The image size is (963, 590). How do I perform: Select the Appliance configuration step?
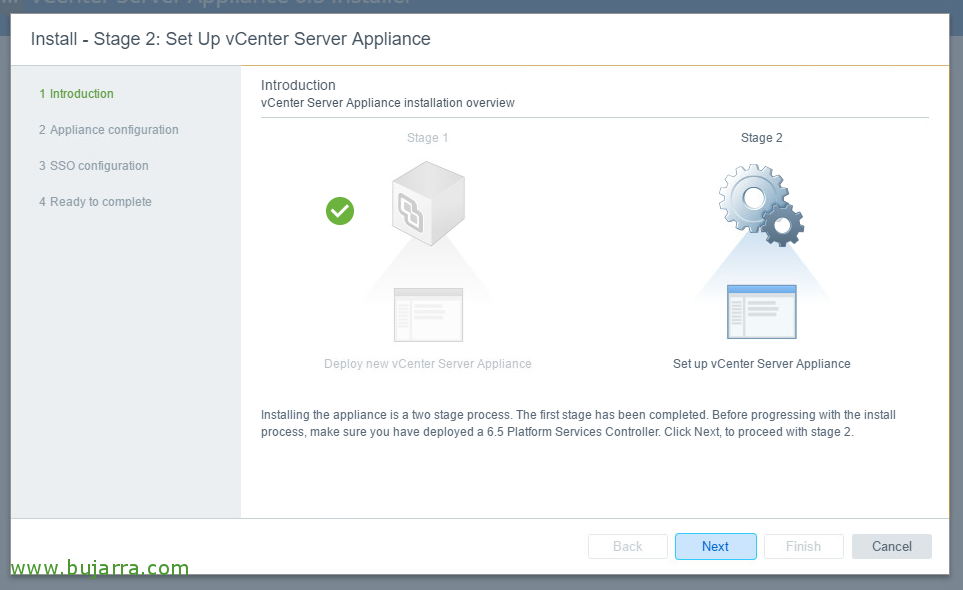(x=109, y=130)
